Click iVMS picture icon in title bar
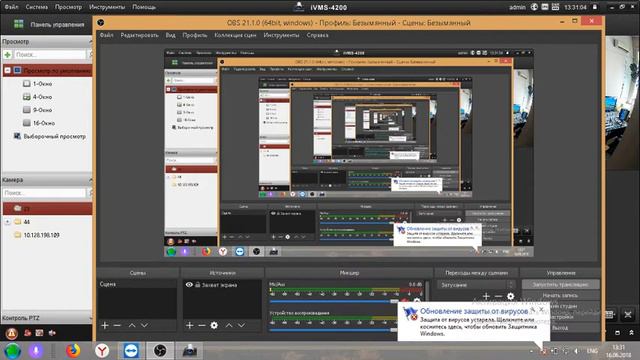 tap(545, 7)
